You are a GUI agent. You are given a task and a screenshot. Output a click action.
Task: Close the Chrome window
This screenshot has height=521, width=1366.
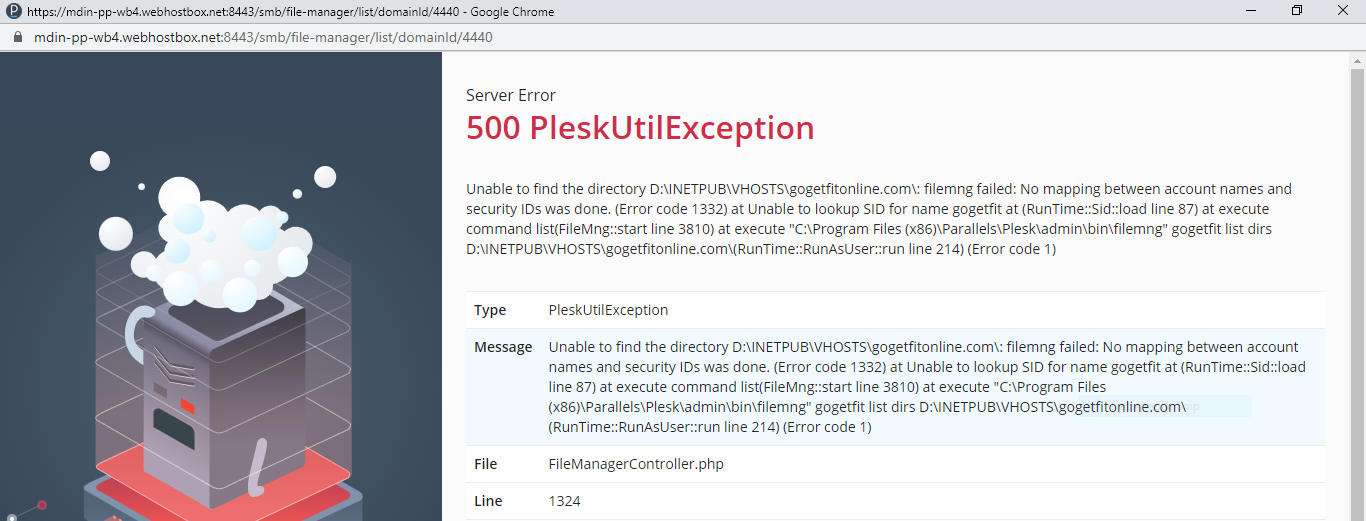1343,11
